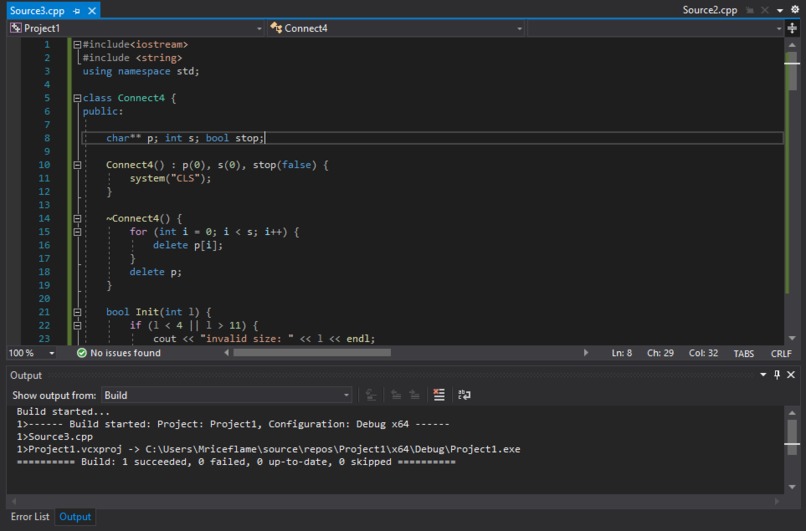Open the Connect4 class navigation dropdown
Viewport: 806px width, 531px height.
[396, 28]
